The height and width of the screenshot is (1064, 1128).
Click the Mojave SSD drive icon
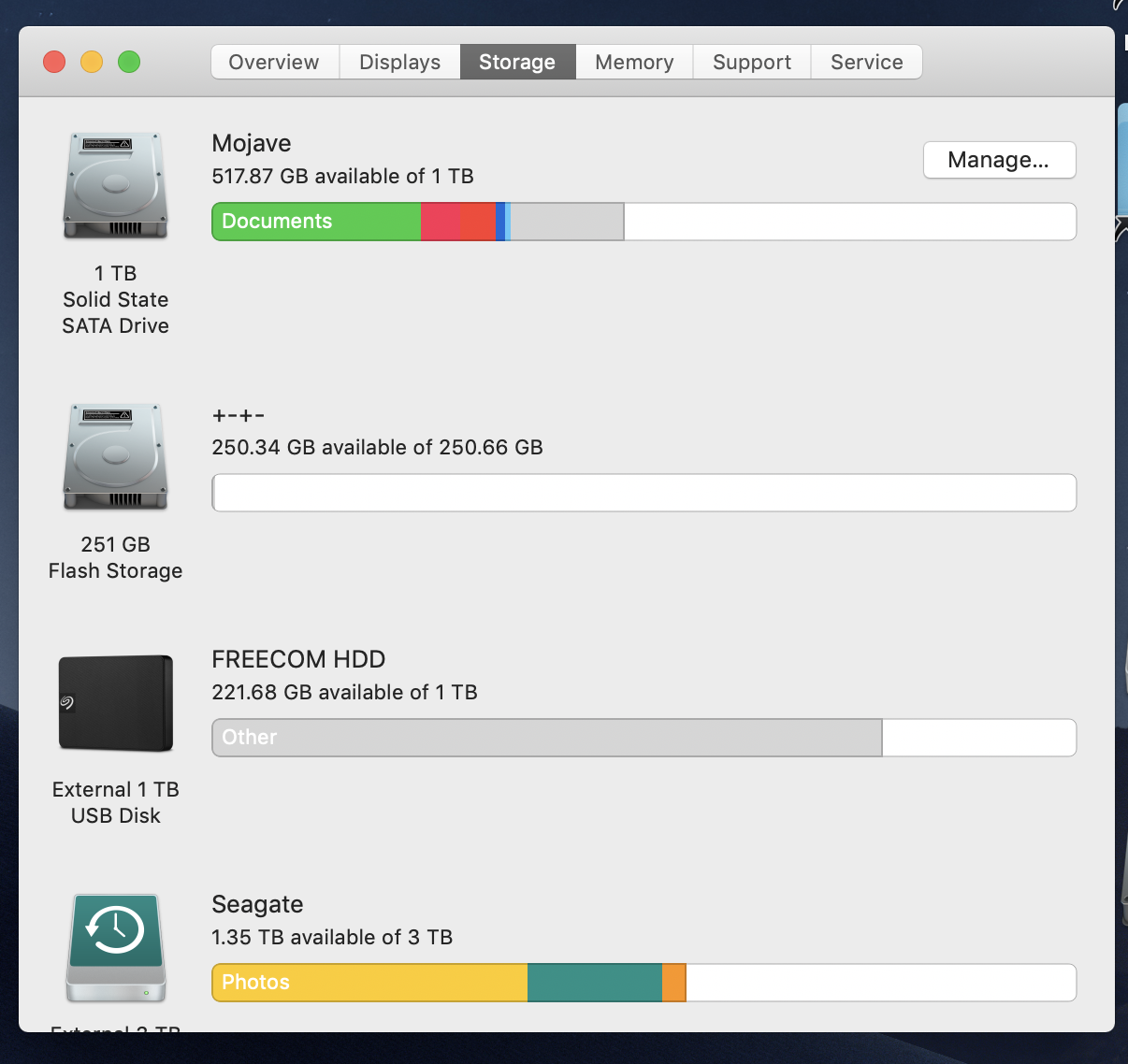pos(116,185)
